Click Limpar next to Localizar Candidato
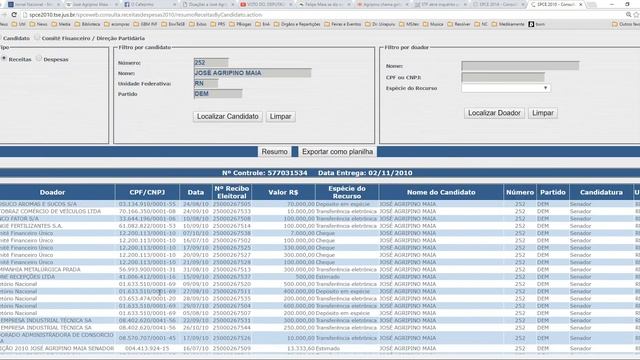 280,116
